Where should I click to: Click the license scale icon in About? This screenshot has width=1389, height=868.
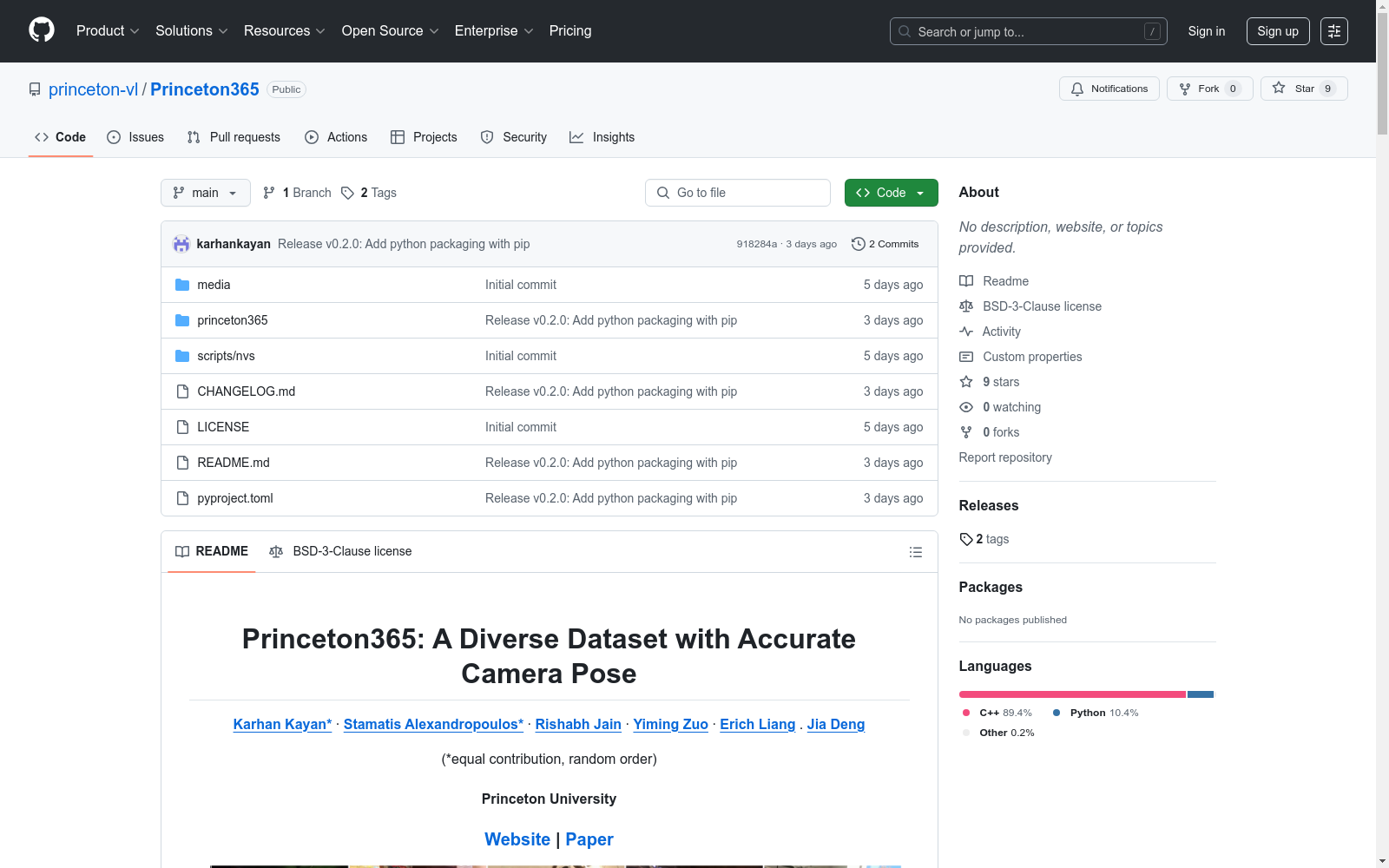tap(966, 306)
